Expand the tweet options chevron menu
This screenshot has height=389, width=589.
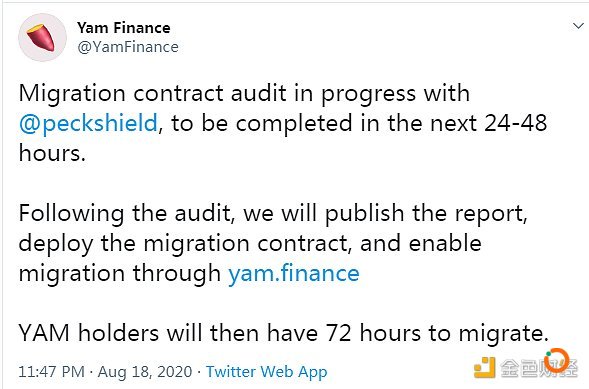point(578,26)
